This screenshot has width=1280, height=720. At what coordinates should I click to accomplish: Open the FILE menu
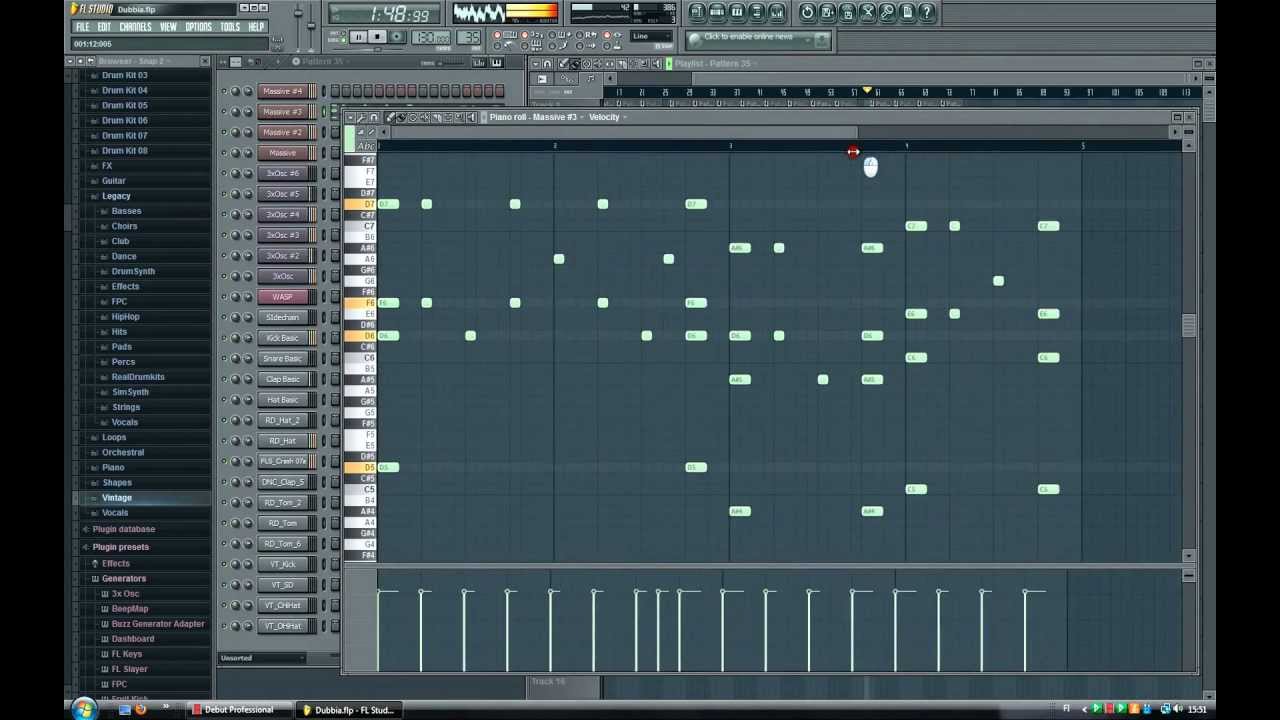pyautogui.click(x=83, y=27)
